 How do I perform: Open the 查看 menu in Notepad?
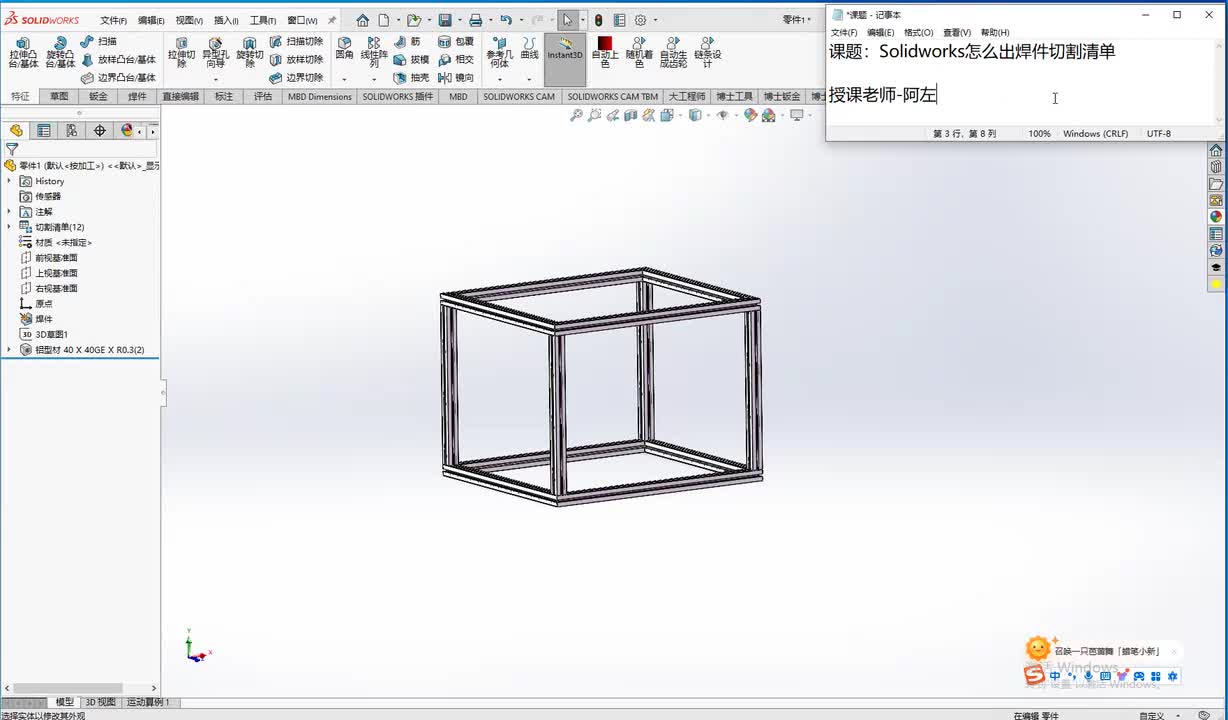[x=957, y=33]
